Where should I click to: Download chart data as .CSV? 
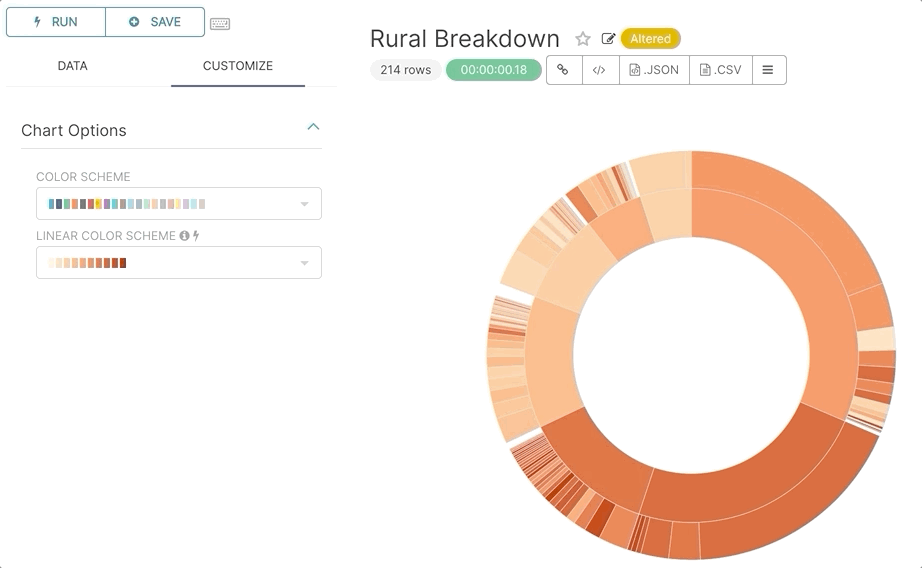point(721,70)
